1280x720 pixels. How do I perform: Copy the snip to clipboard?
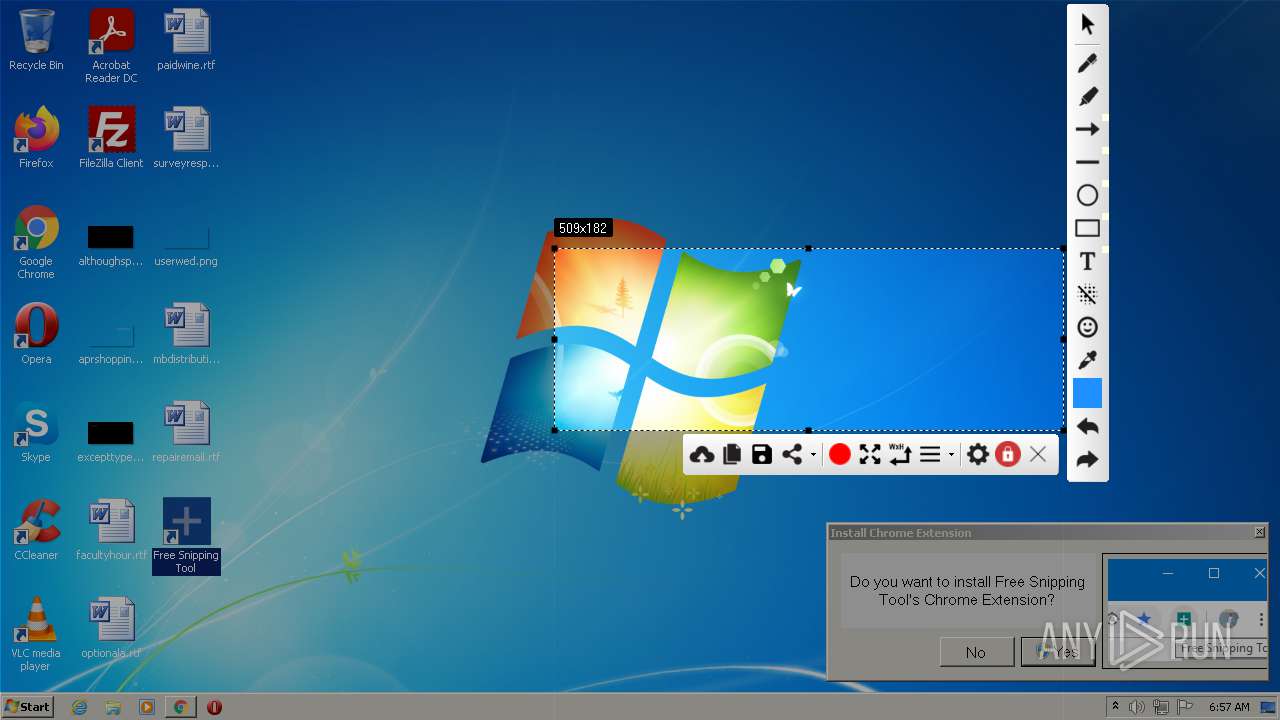(x=732, y=455)
